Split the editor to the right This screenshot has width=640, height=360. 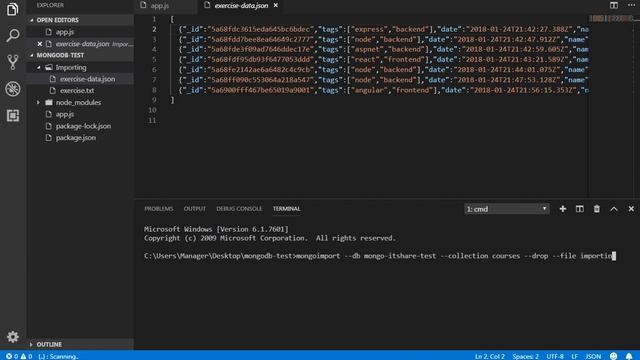click(x=613, y=5)
